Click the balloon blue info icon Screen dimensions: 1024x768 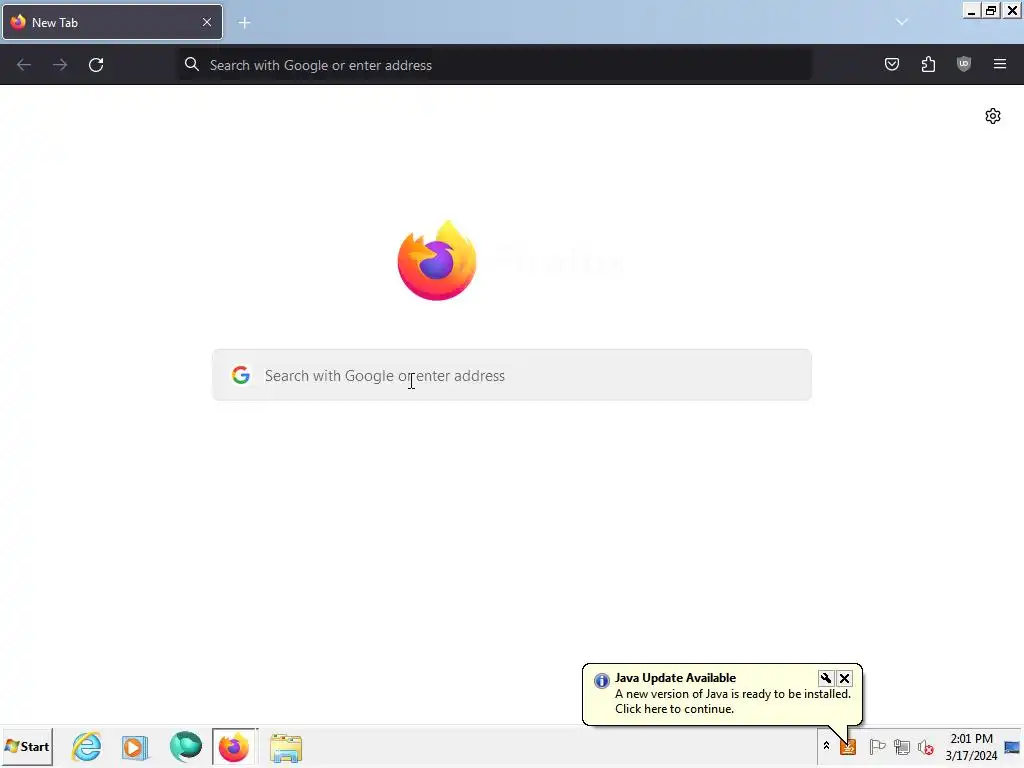coord(601,680)
